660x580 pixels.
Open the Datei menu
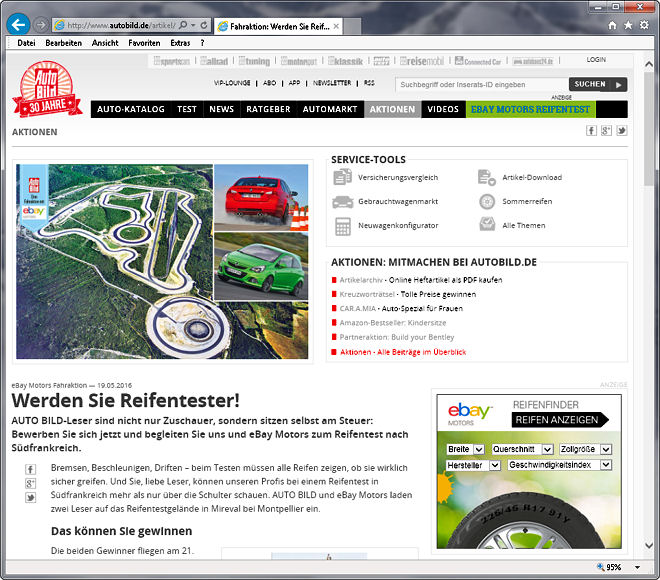[26, 43]
